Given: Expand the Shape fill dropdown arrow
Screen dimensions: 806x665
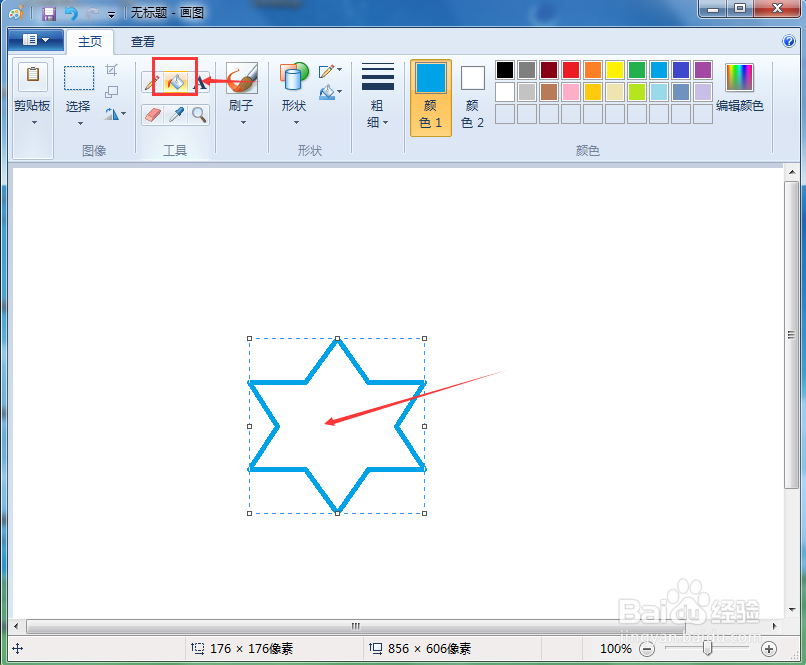Looking at the screenshot, I should [x=339, y=92].
